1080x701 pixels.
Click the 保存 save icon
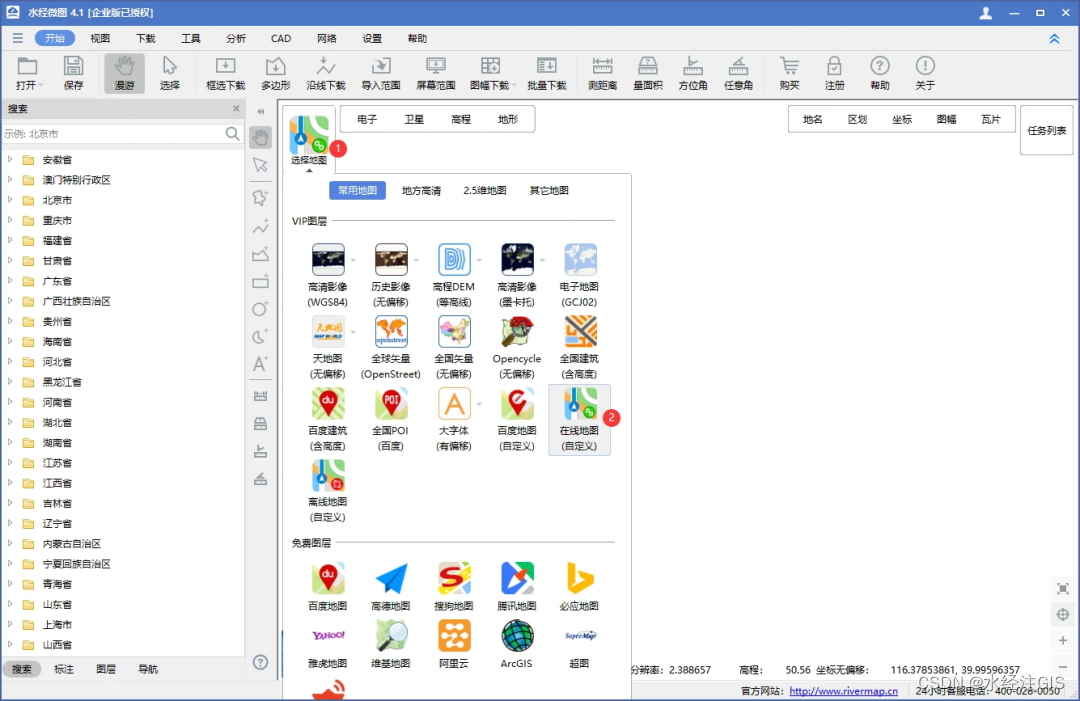tap(73, 73)
